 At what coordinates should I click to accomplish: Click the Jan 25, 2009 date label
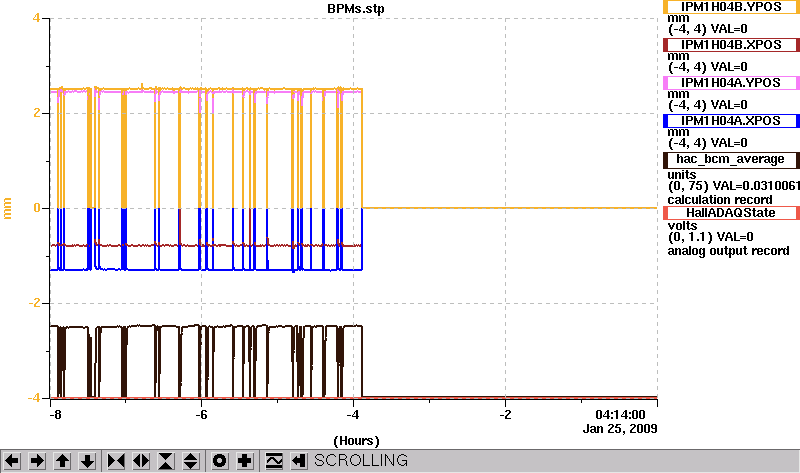pos(620,429)
